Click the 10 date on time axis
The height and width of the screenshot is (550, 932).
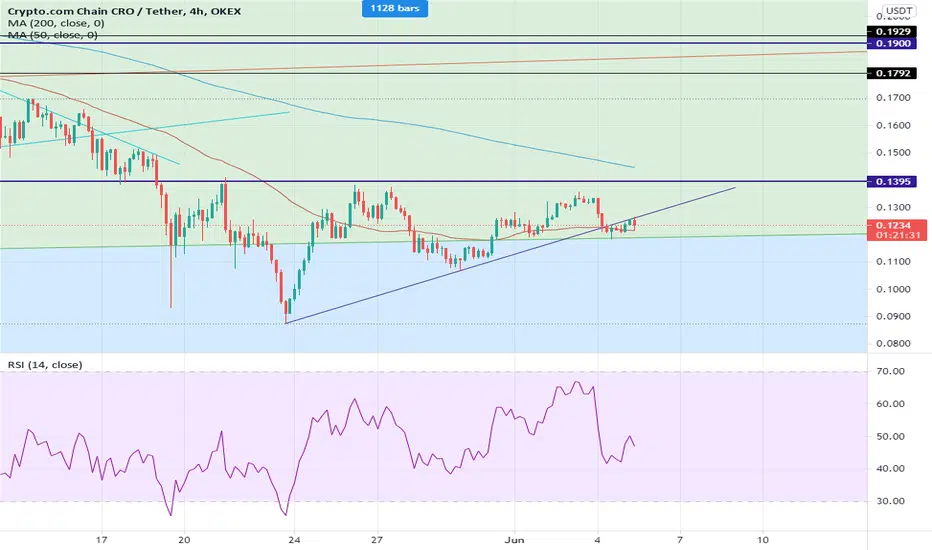point(763,540)
